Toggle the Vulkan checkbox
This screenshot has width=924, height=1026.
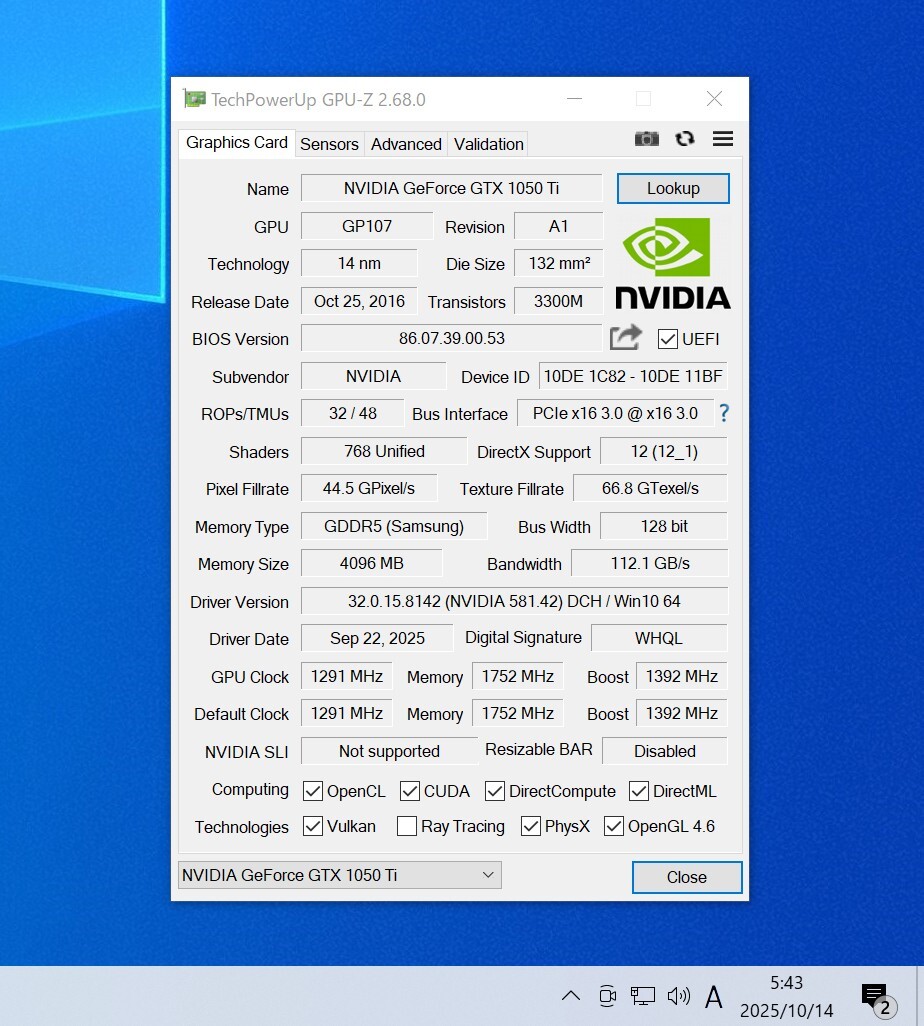[313, 826]
